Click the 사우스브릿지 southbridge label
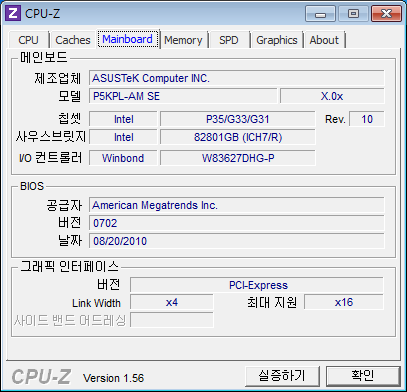 pos(51,137)
